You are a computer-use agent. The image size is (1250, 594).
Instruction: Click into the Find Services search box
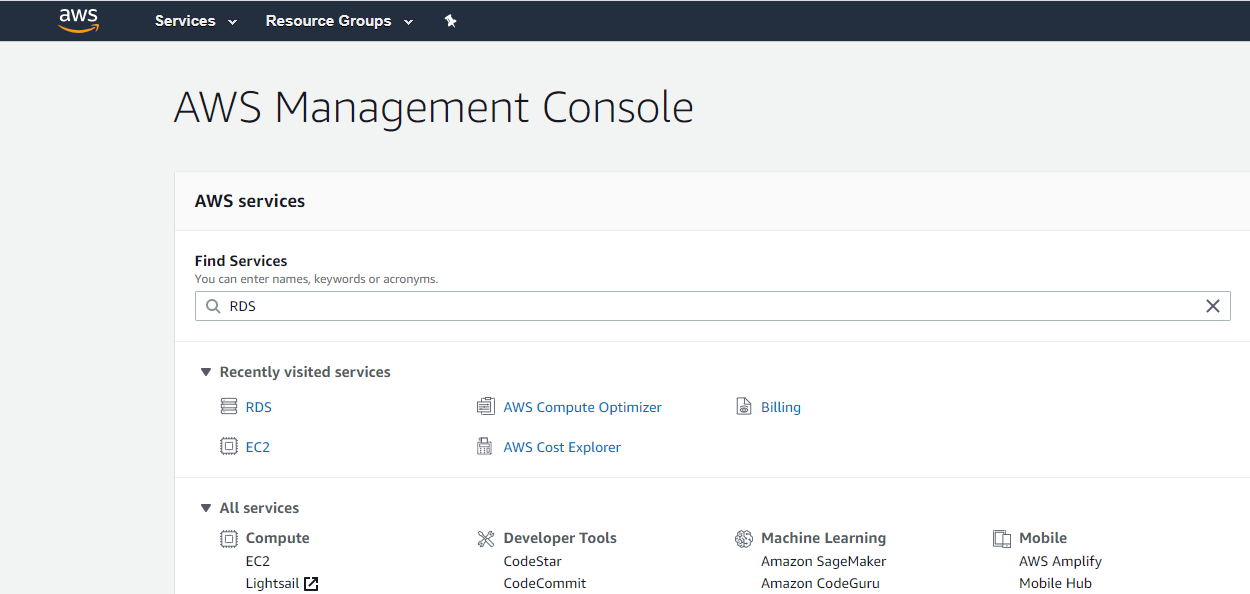[x=700, y=307]
